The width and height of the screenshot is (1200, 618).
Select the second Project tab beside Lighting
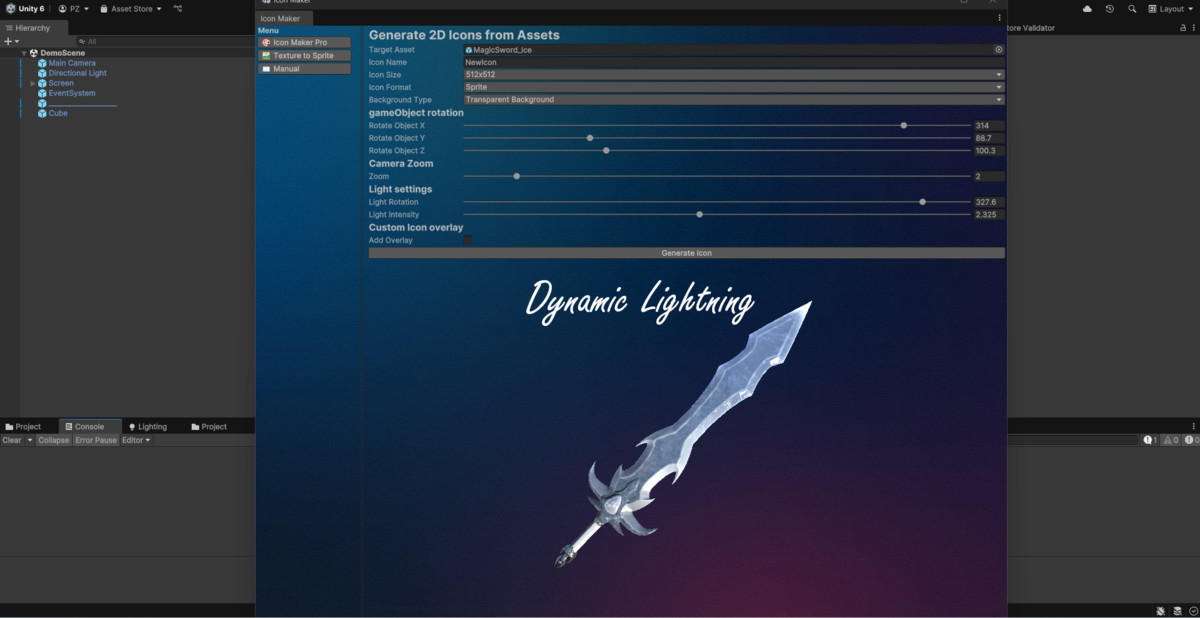[209, 427]
